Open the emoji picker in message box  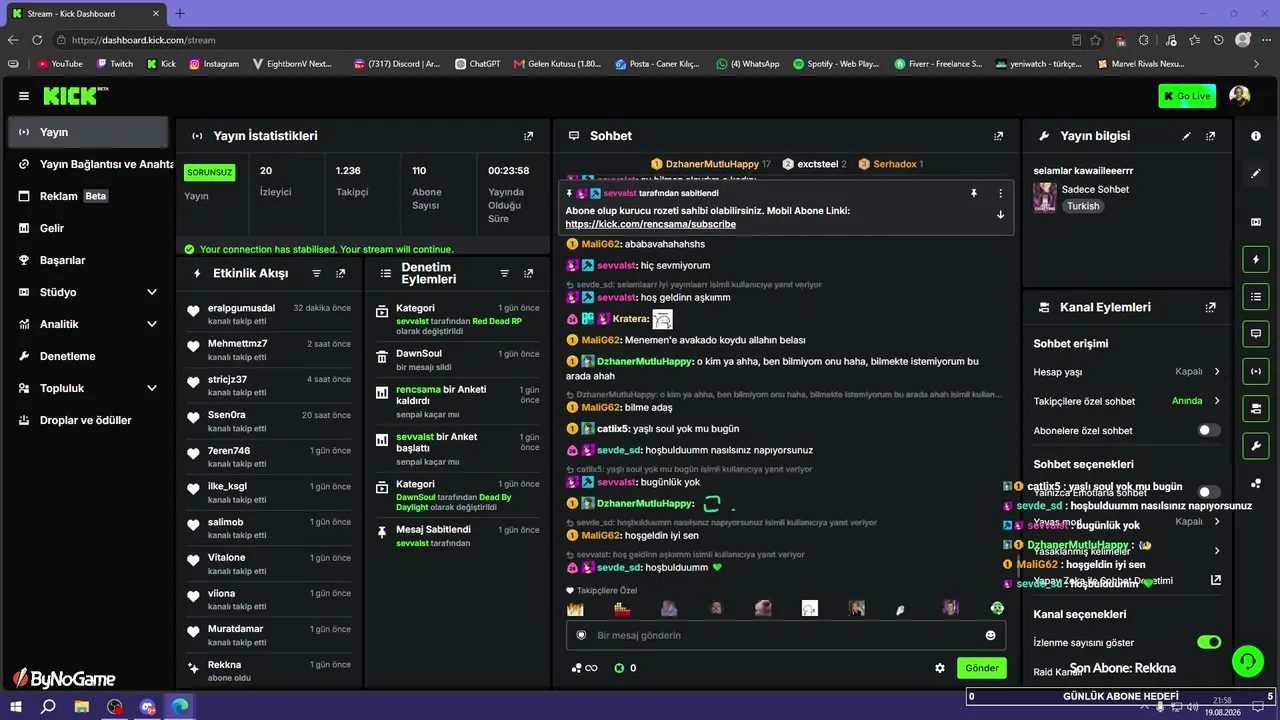click(991, 635)
